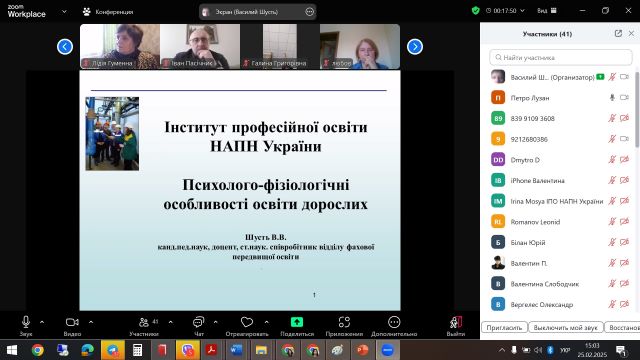Click the Выйти leave meeting button
This screenshot has width=640, height=360.
tap(456, 326)
